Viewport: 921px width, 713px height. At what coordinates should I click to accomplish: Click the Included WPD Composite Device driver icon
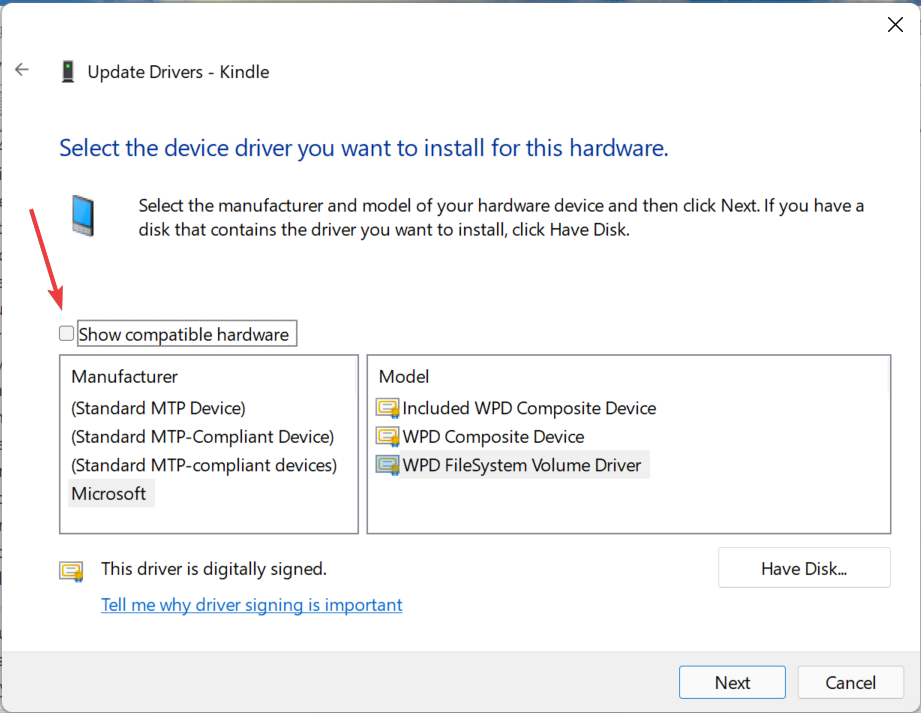[x=387, y=408]
